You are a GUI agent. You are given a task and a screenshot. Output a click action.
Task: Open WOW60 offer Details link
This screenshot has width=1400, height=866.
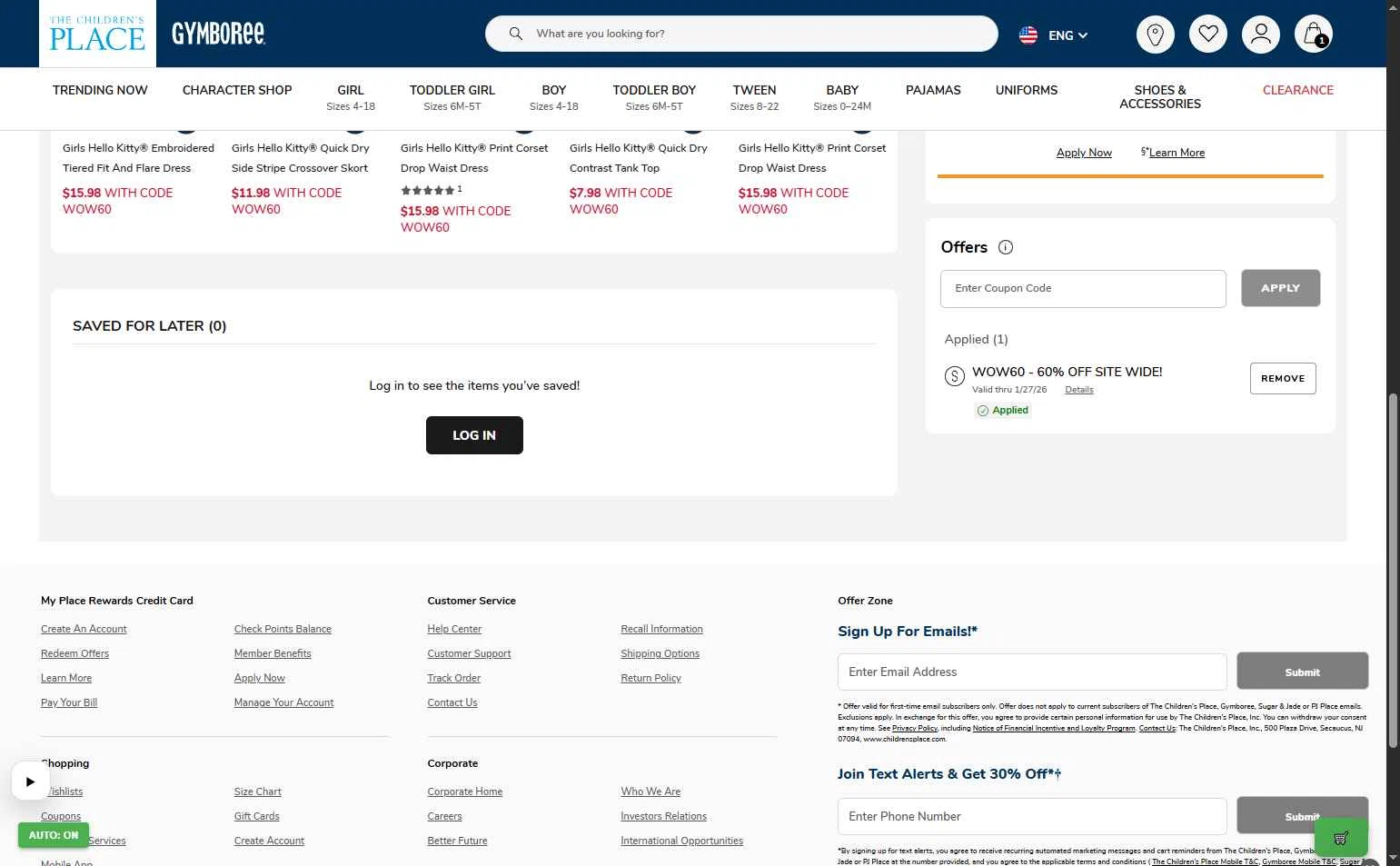tap(1079, 390)
